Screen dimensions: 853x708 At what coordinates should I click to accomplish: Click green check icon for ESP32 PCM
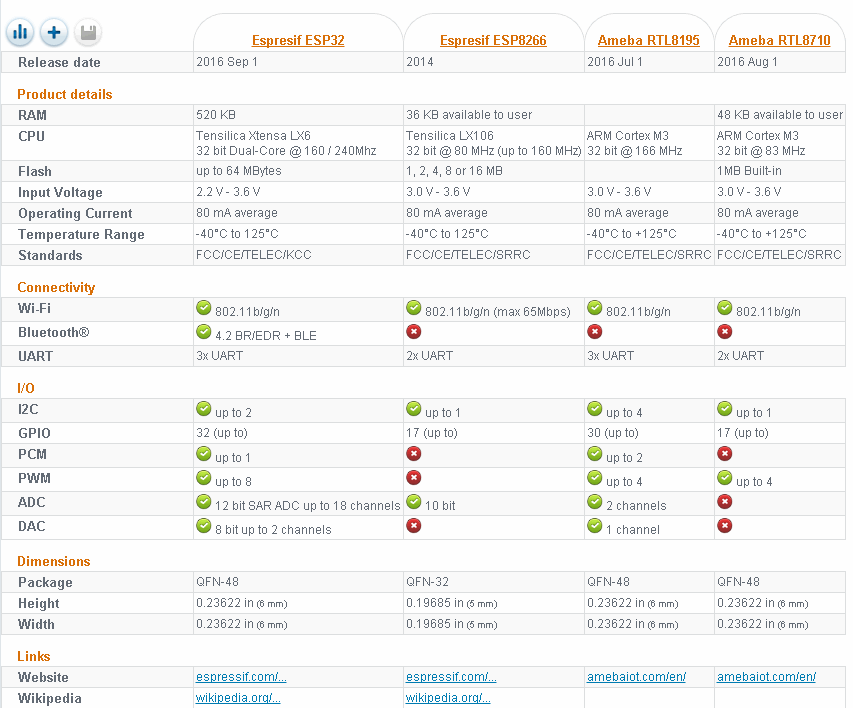203,453
